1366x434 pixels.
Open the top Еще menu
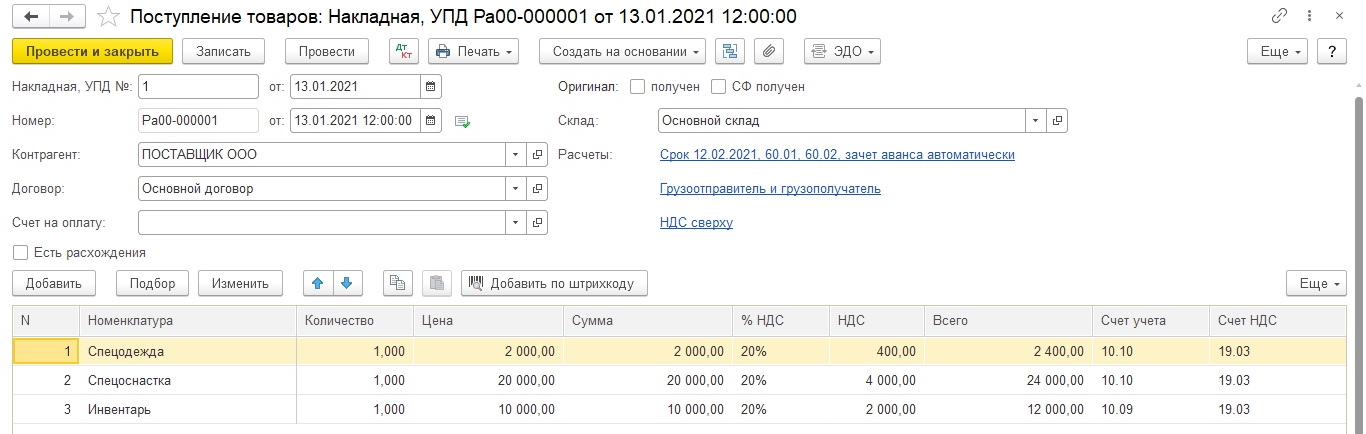tap(1278, 51)
